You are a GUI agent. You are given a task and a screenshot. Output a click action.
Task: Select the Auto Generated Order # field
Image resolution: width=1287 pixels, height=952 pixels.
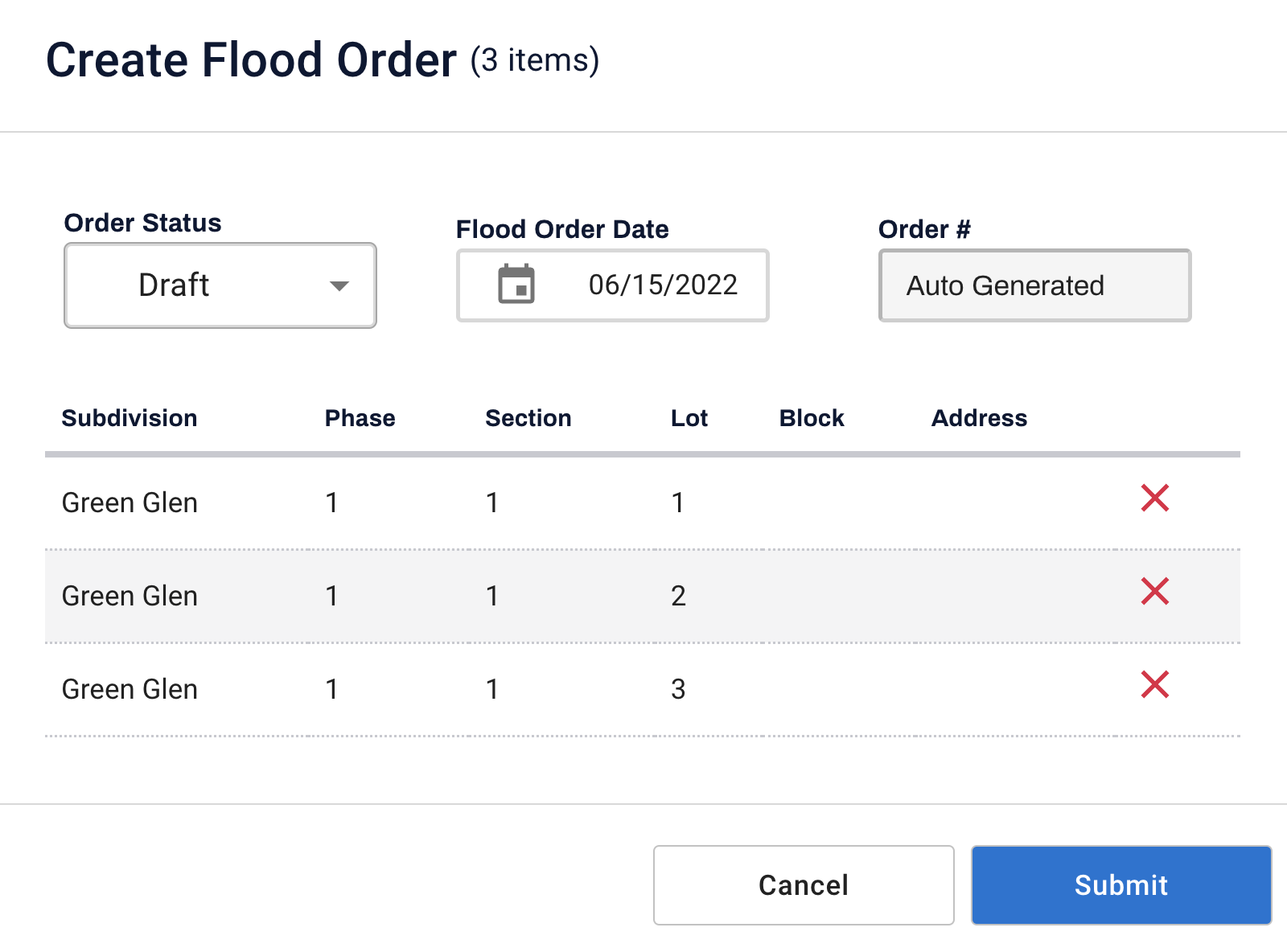tap(1034, 285)
